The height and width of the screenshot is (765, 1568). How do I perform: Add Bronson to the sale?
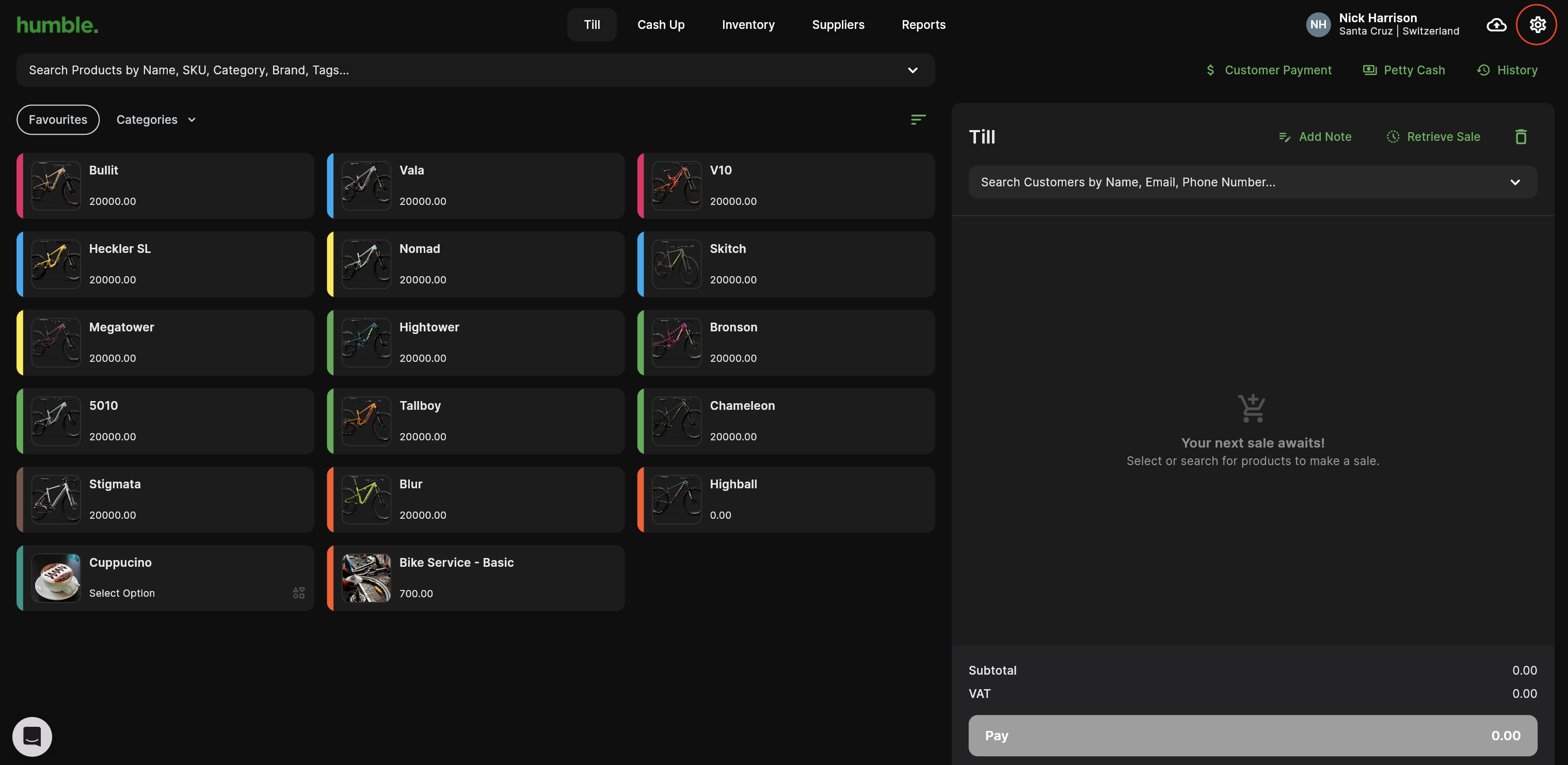click(x=786, y=343)
